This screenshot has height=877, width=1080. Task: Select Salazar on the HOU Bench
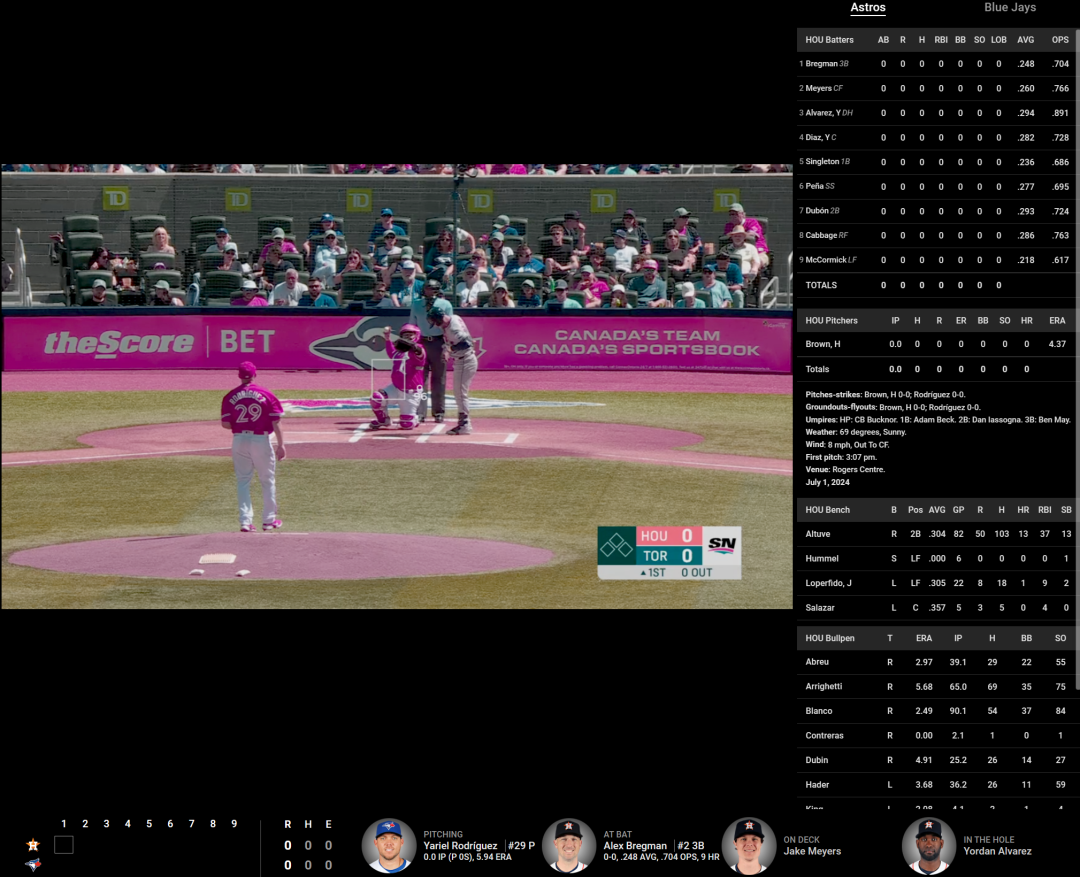pos(820,608)
